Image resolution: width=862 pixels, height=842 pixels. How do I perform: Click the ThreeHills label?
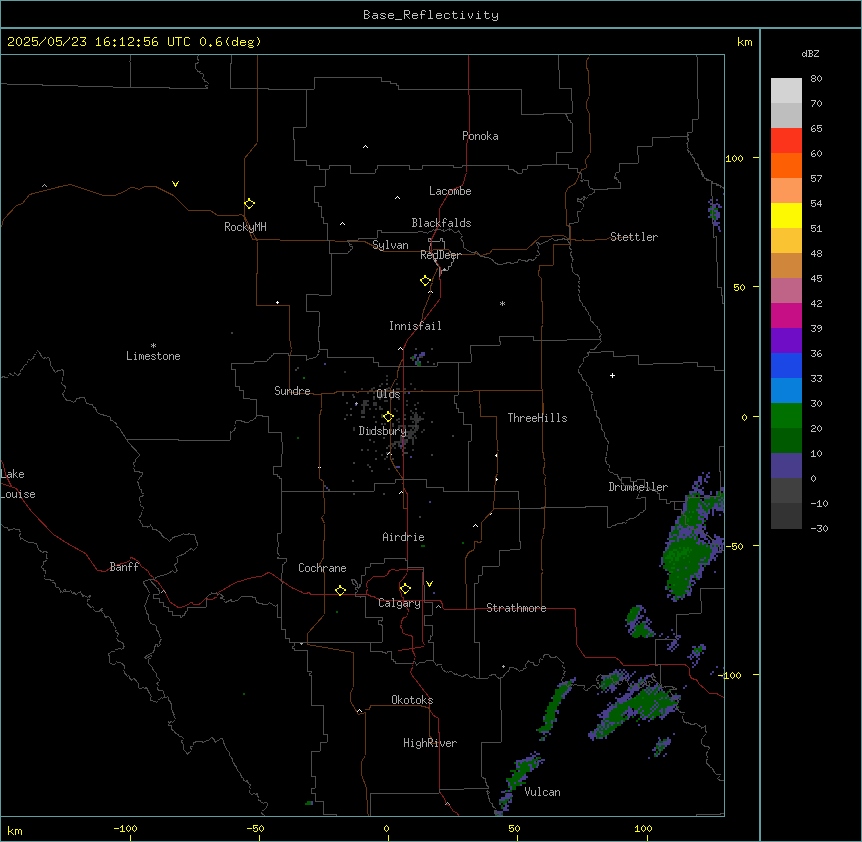click(x=537, y=418)
